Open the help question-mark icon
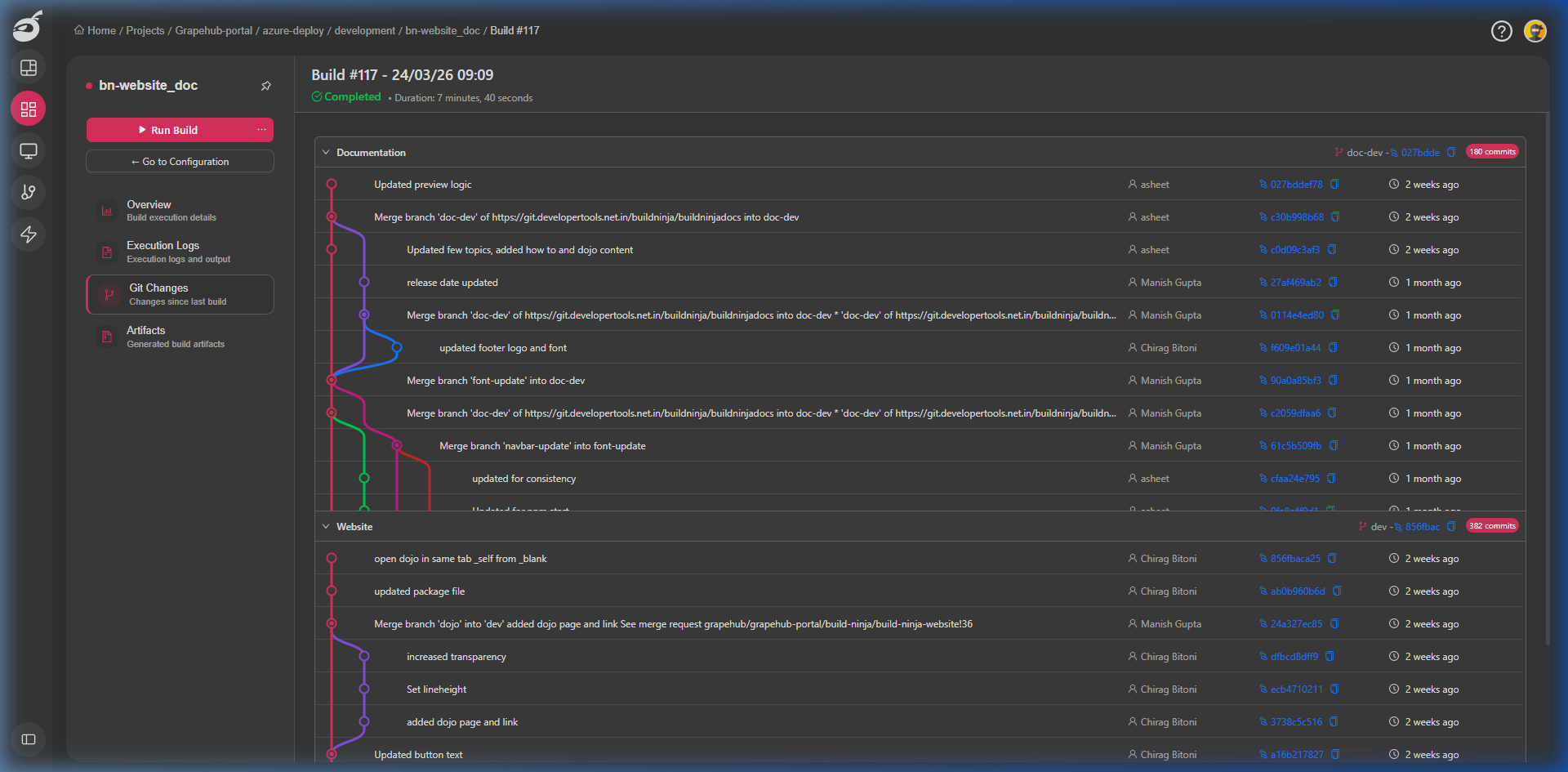Screen dimensions: 1568x772 [x=1501, y=31]
